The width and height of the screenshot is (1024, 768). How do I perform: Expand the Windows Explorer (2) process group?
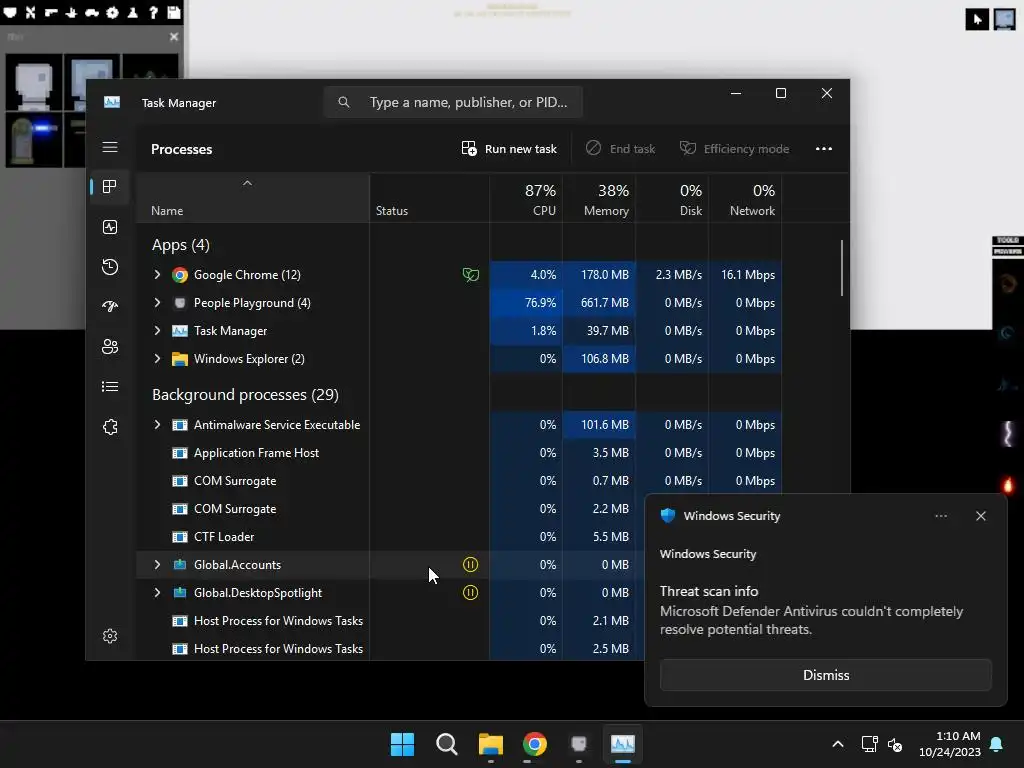point(157,359)
